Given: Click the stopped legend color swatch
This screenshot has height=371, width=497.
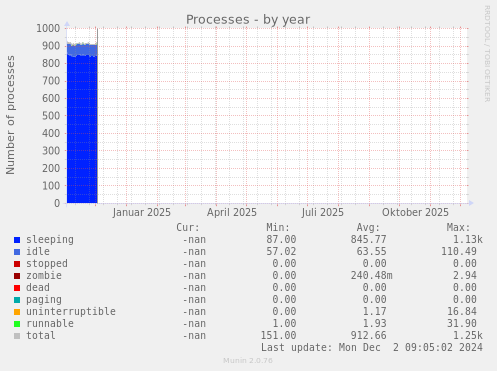Looking at the screenshot, I should [x=17, y=264].
